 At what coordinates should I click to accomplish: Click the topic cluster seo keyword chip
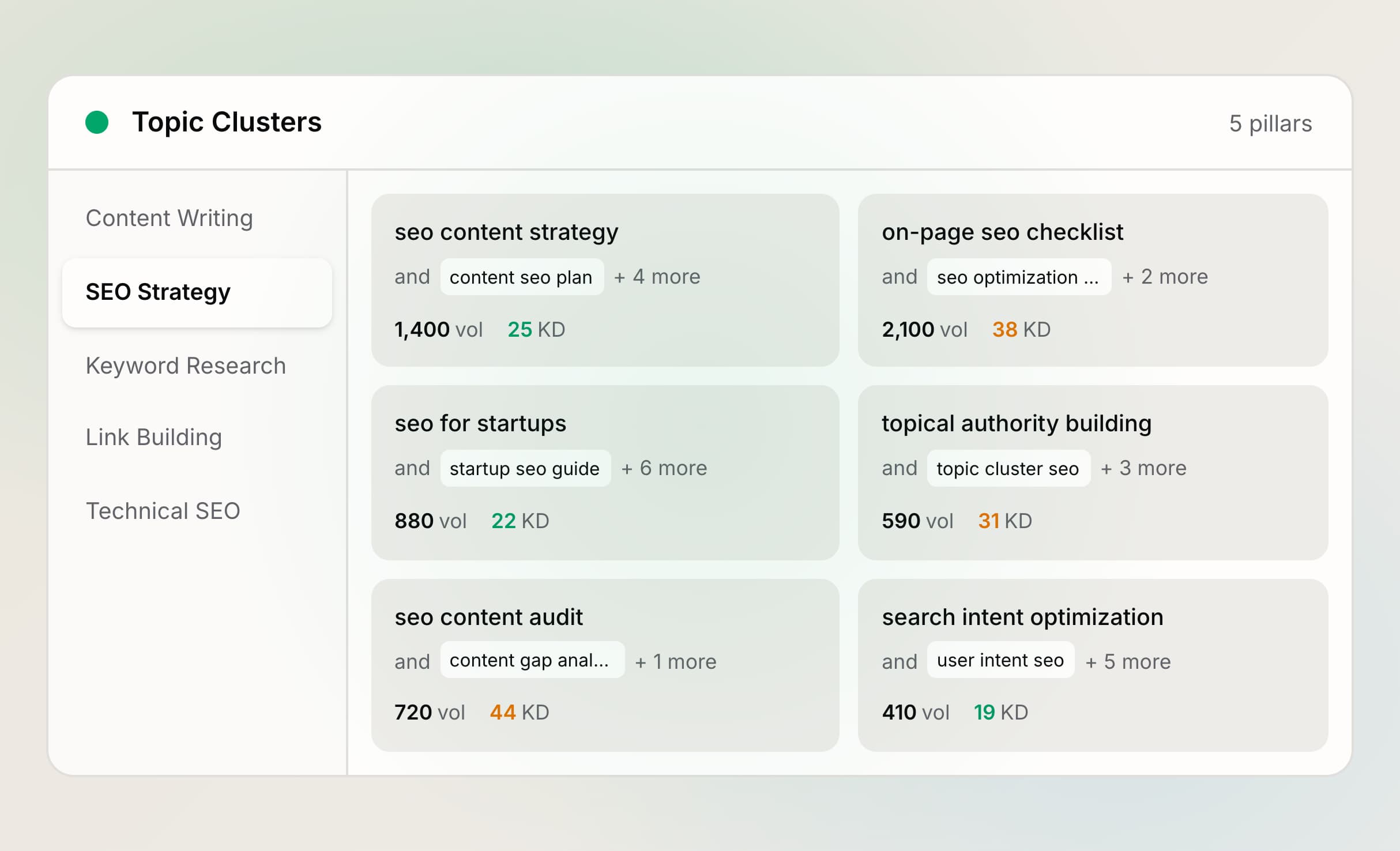coord(1008,468)
